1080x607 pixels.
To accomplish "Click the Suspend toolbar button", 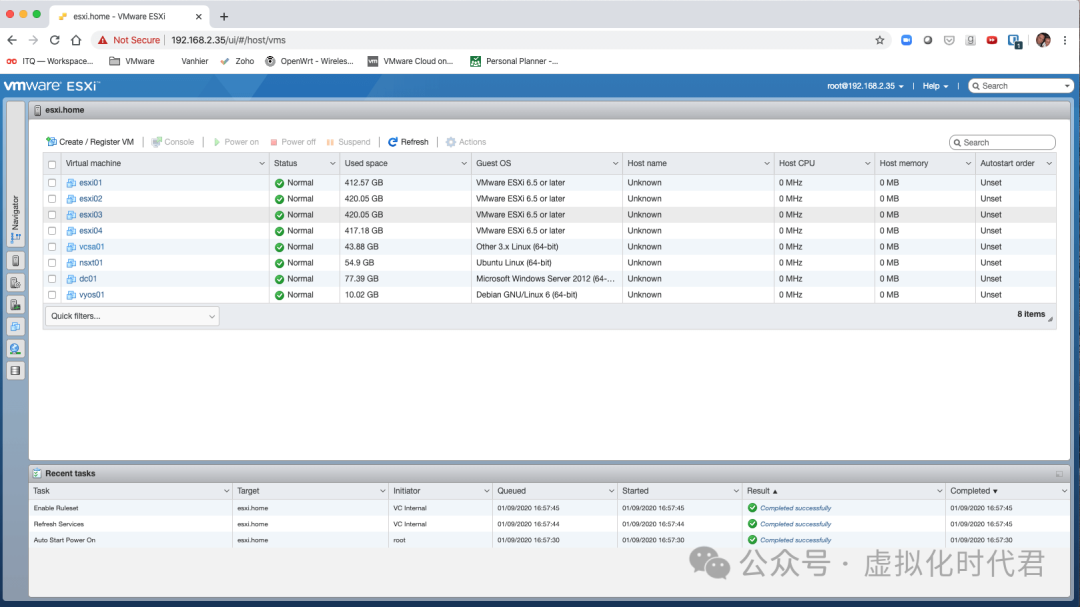I will click(348, 142).
